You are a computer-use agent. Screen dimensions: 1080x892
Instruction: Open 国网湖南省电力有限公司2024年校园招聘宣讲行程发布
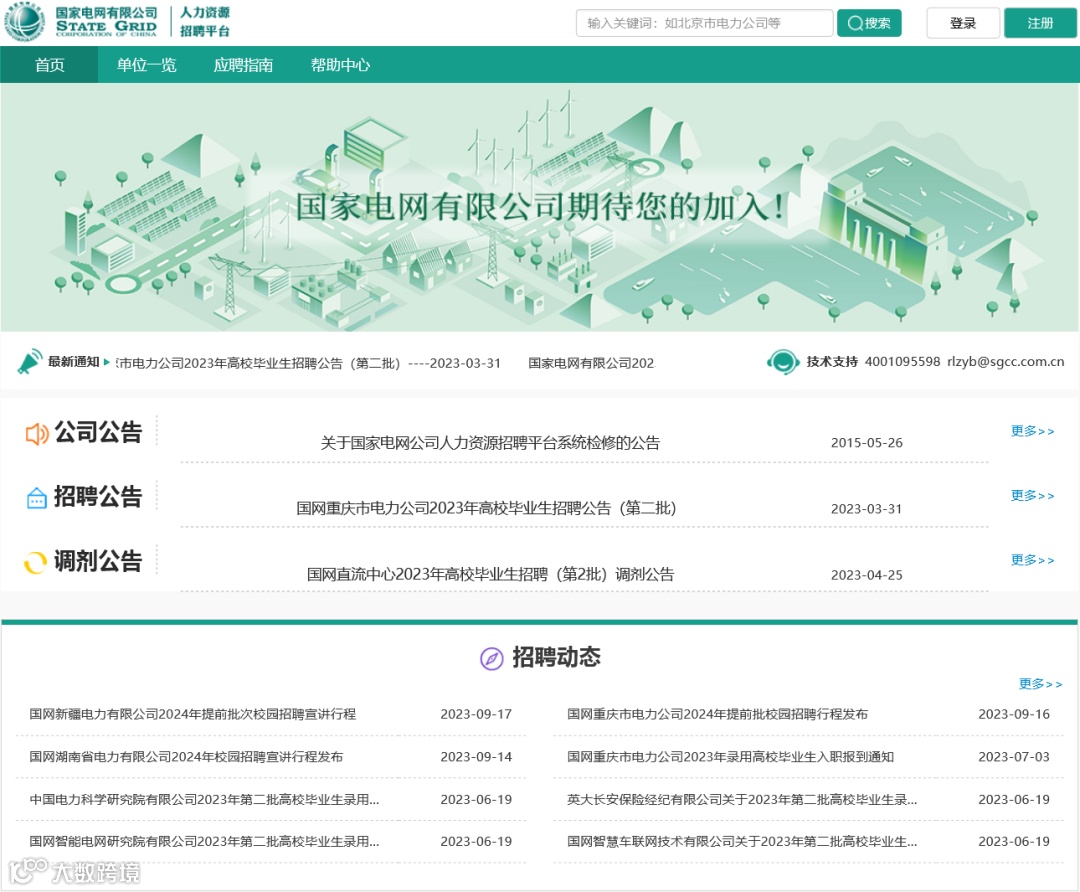click(186, 757)
